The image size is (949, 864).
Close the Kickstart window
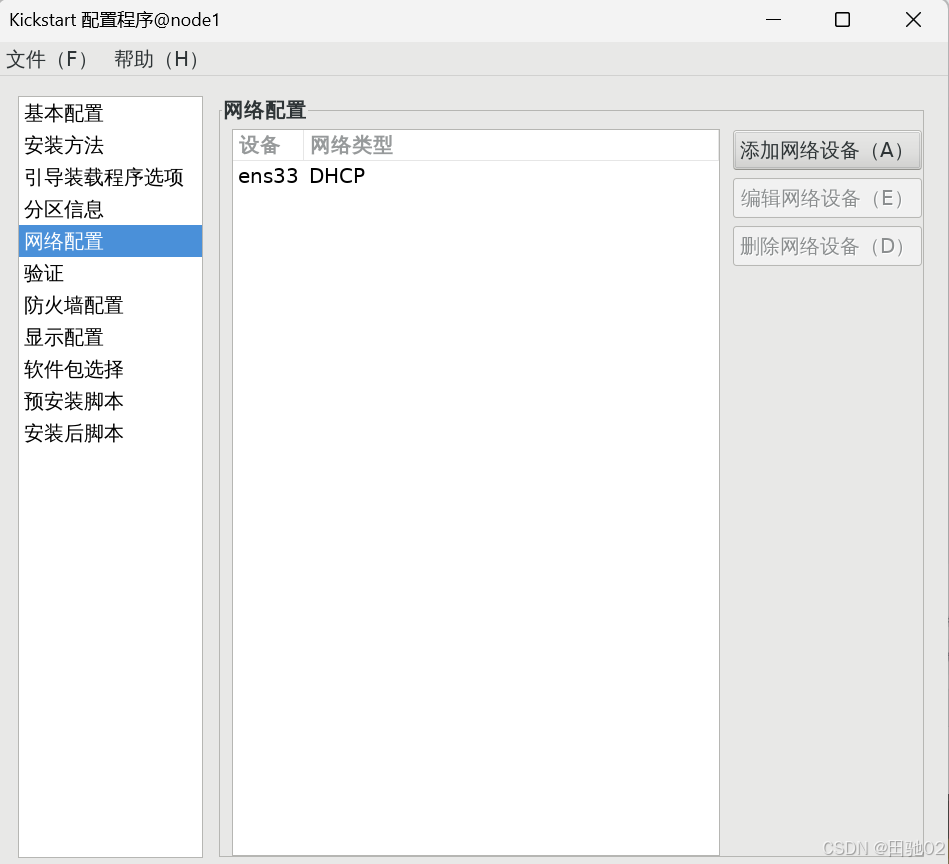913,20
